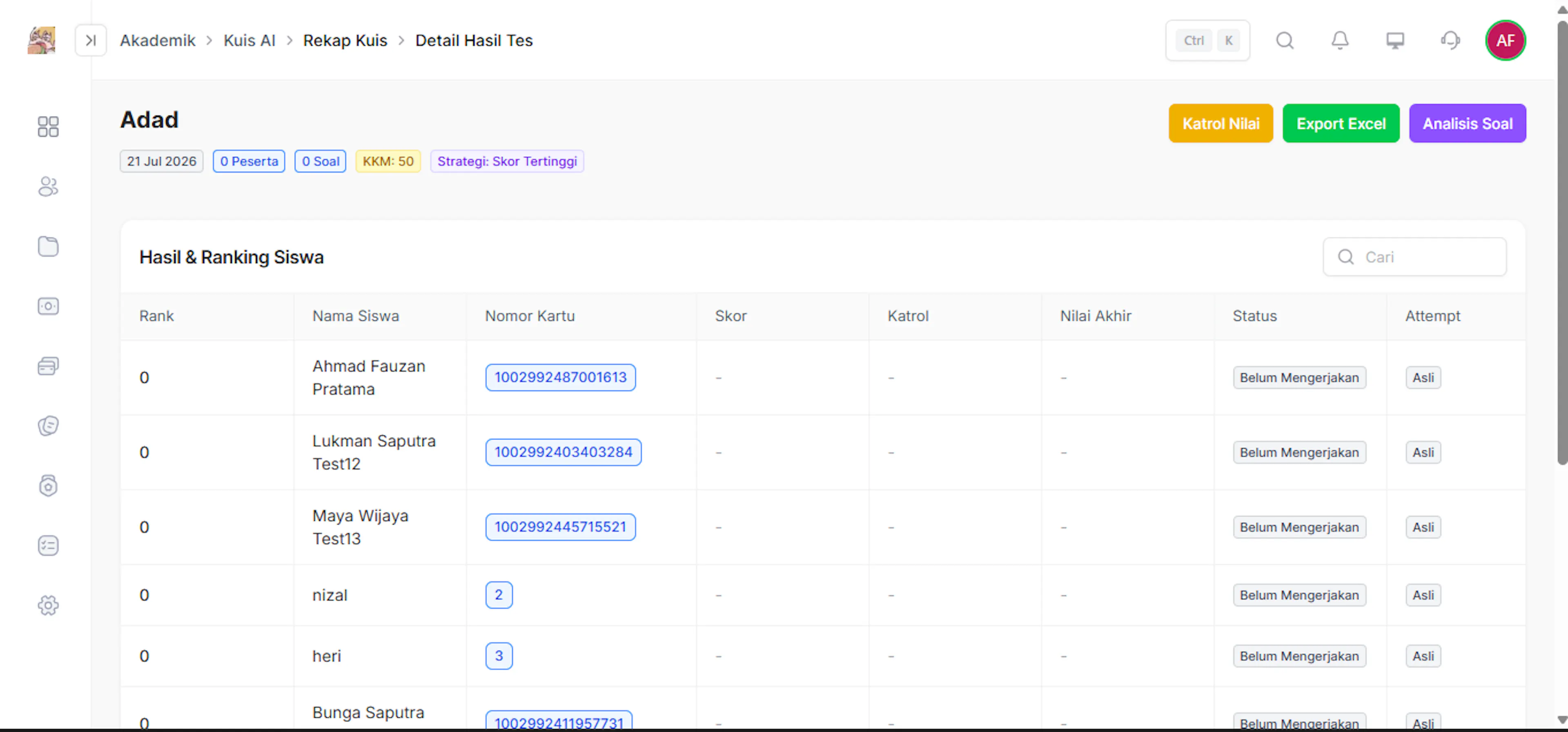
Task: Select student heri
Action: (326, 656)
